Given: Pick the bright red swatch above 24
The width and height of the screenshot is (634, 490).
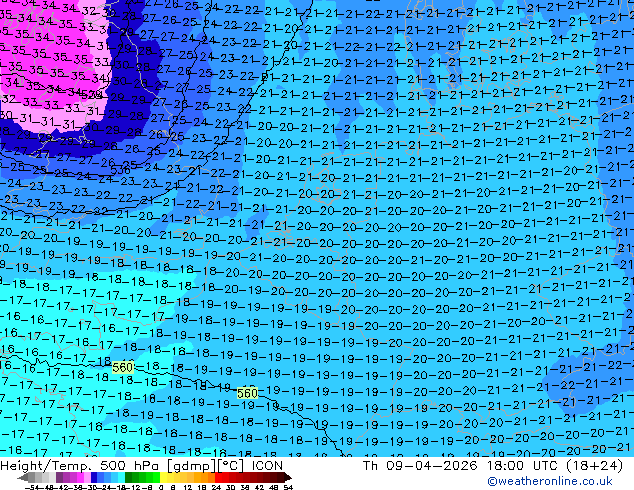Looking at the screenshot, I should click(218, 477).
